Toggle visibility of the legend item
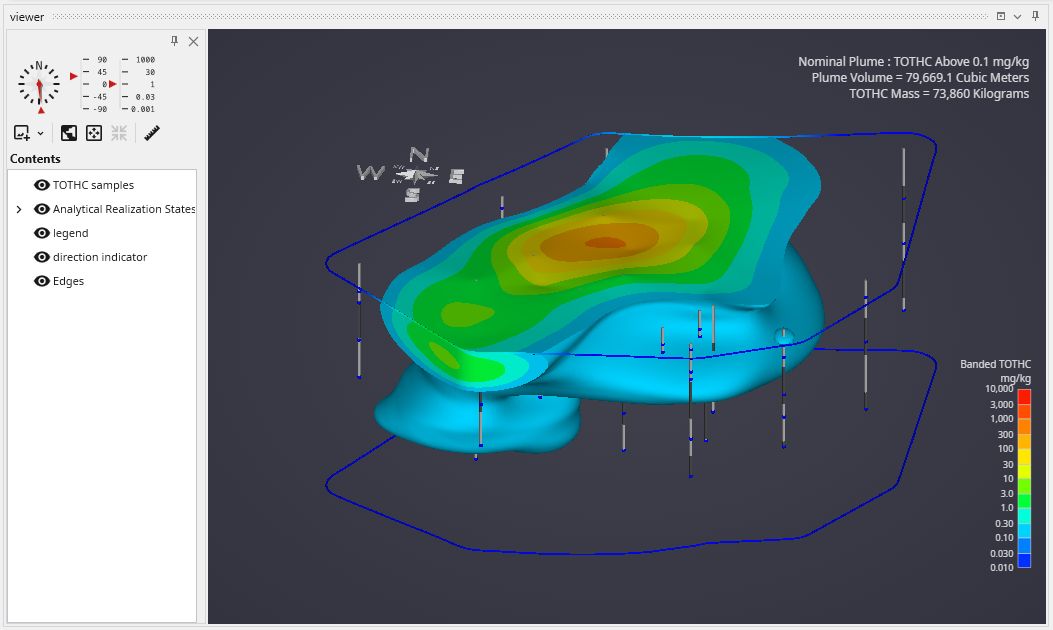Image resolution: width=1053 pixels, height=630 pixels. (x=42, y=233)
